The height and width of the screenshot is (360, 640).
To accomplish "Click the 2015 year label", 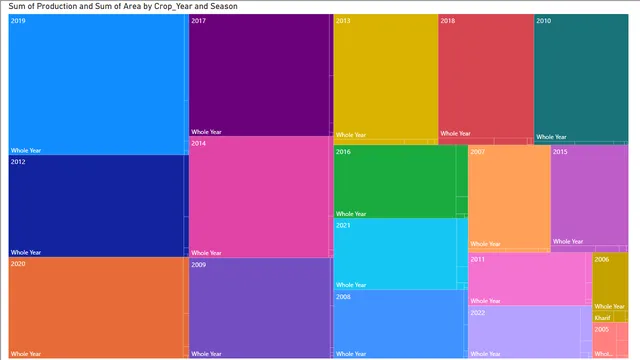I will (560, 151).
